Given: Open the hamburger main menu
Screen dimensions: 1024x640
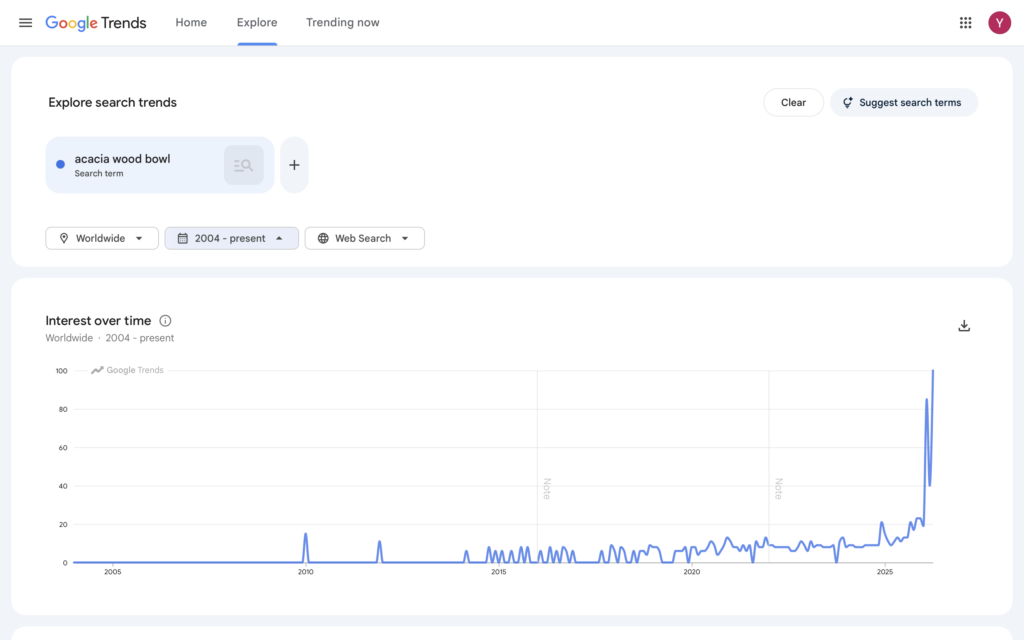Looking at the screenshot, I should coord(25,23).
